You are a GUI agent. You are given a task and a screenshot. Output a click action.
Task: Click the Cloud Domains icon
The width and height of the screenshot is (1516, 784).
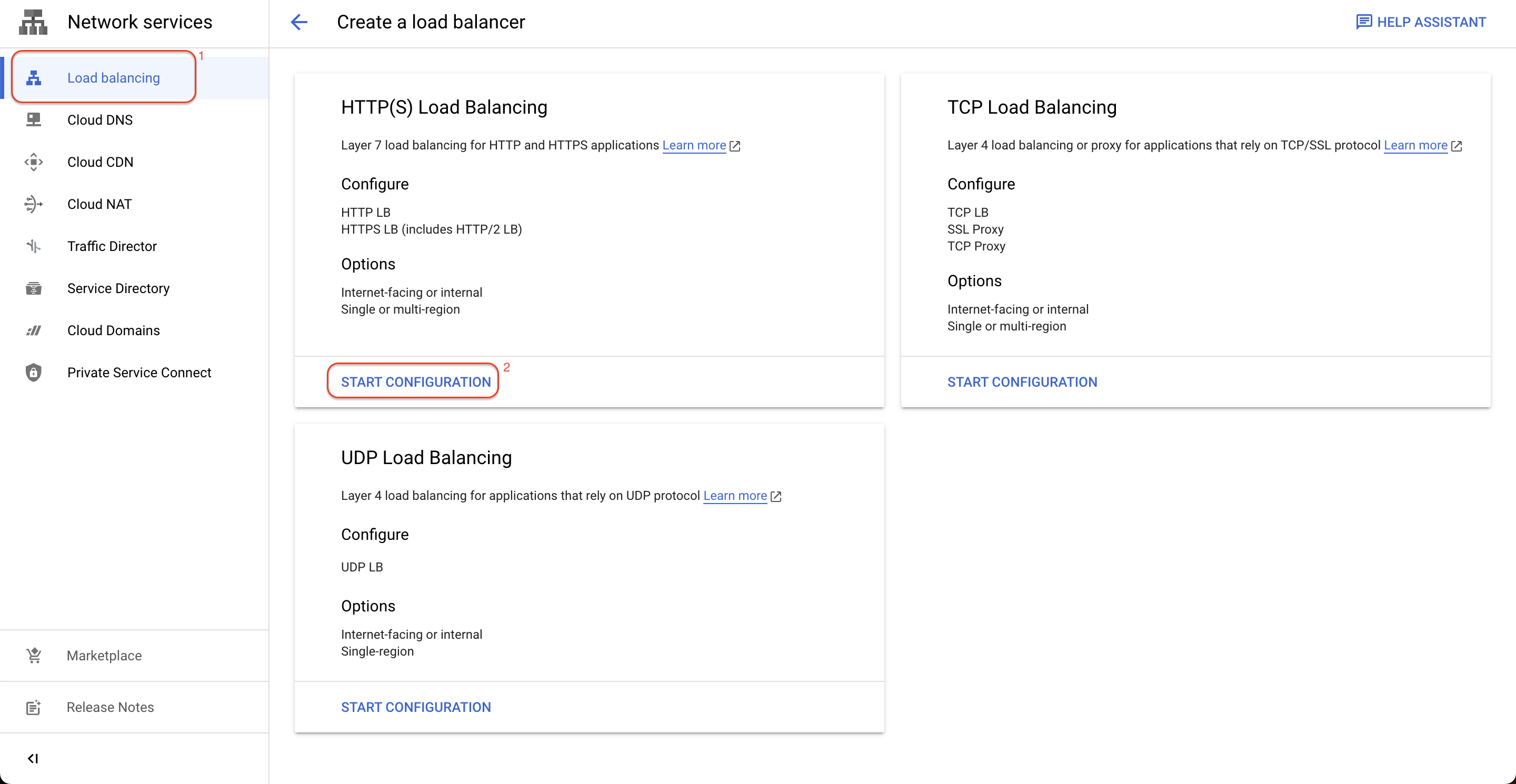[x=34, y=330]
